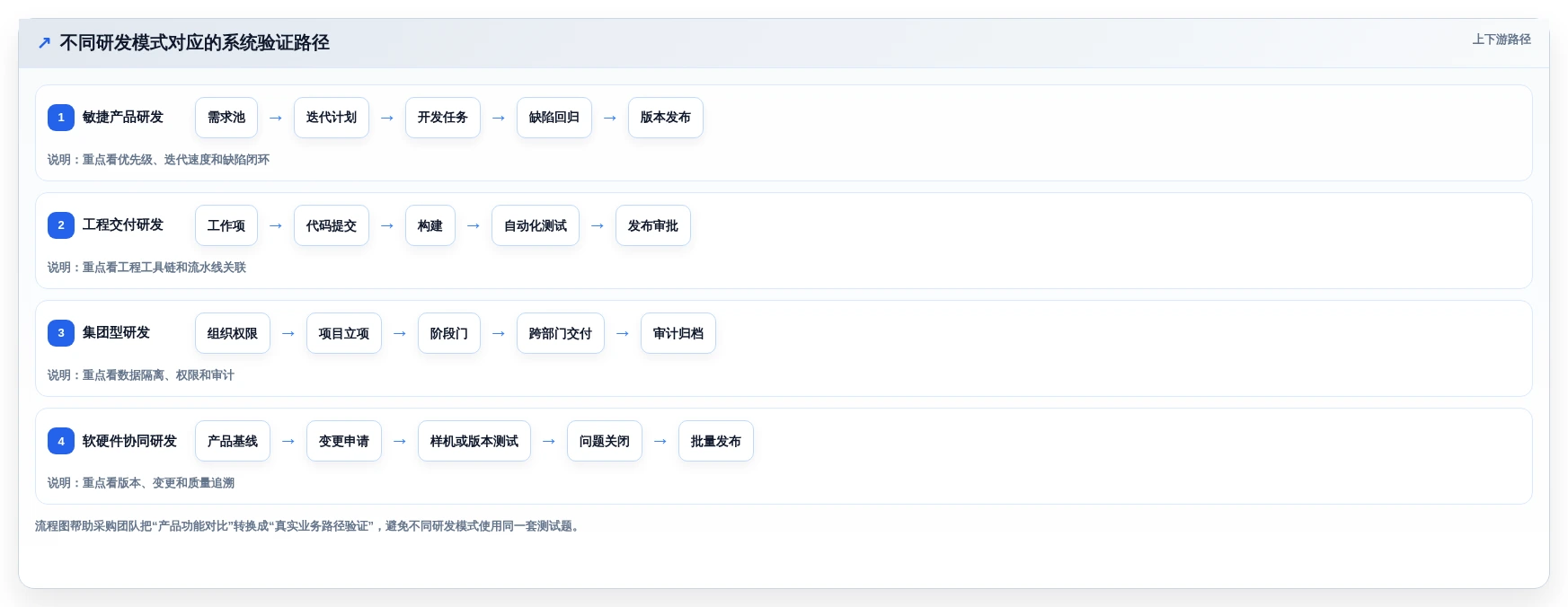The width and height of the screenshot is (1568, 607).
Task: Click the 集团型研发 row title
Action: click(116, 333)
